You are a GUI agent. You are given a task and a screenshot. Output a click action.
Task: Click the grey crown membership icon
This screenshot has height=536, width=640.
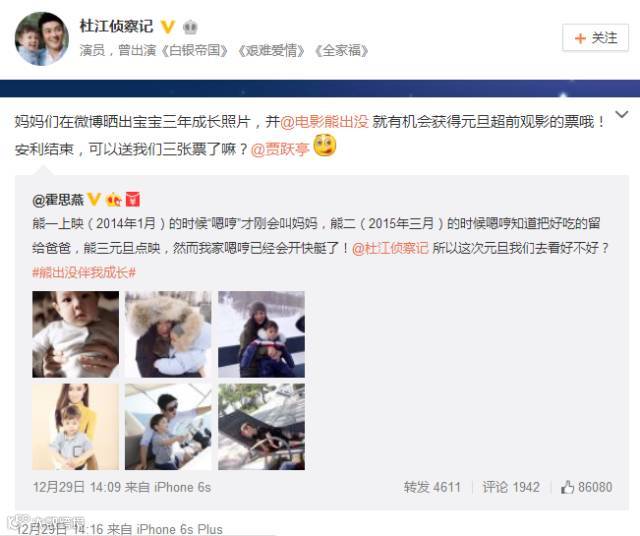point(190,27)
